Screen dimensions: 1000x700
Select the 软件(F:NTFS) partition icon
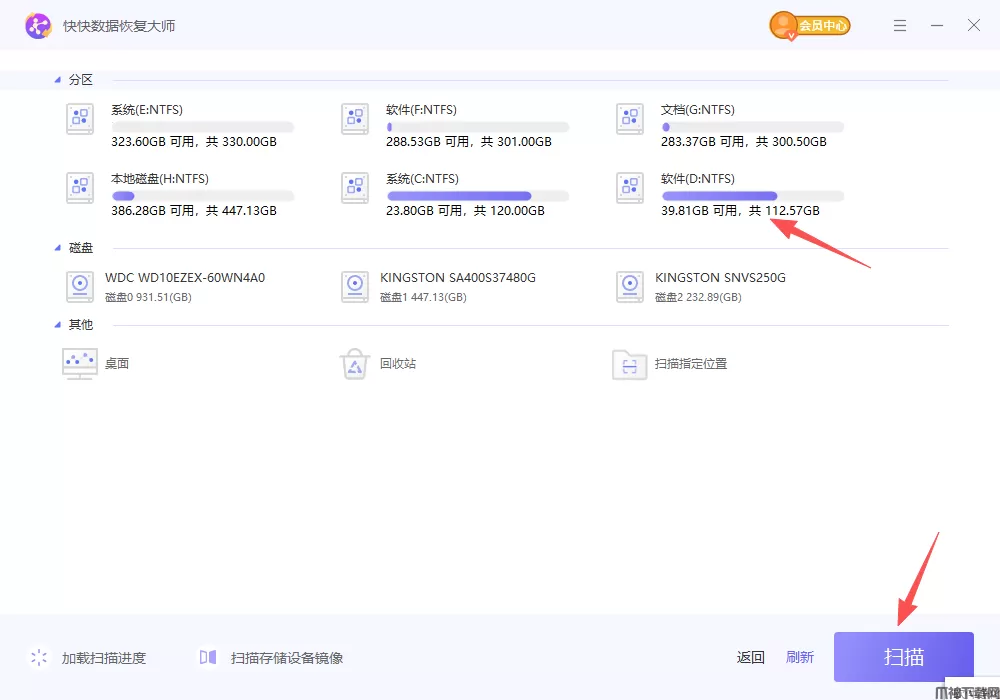click(355, 119)
